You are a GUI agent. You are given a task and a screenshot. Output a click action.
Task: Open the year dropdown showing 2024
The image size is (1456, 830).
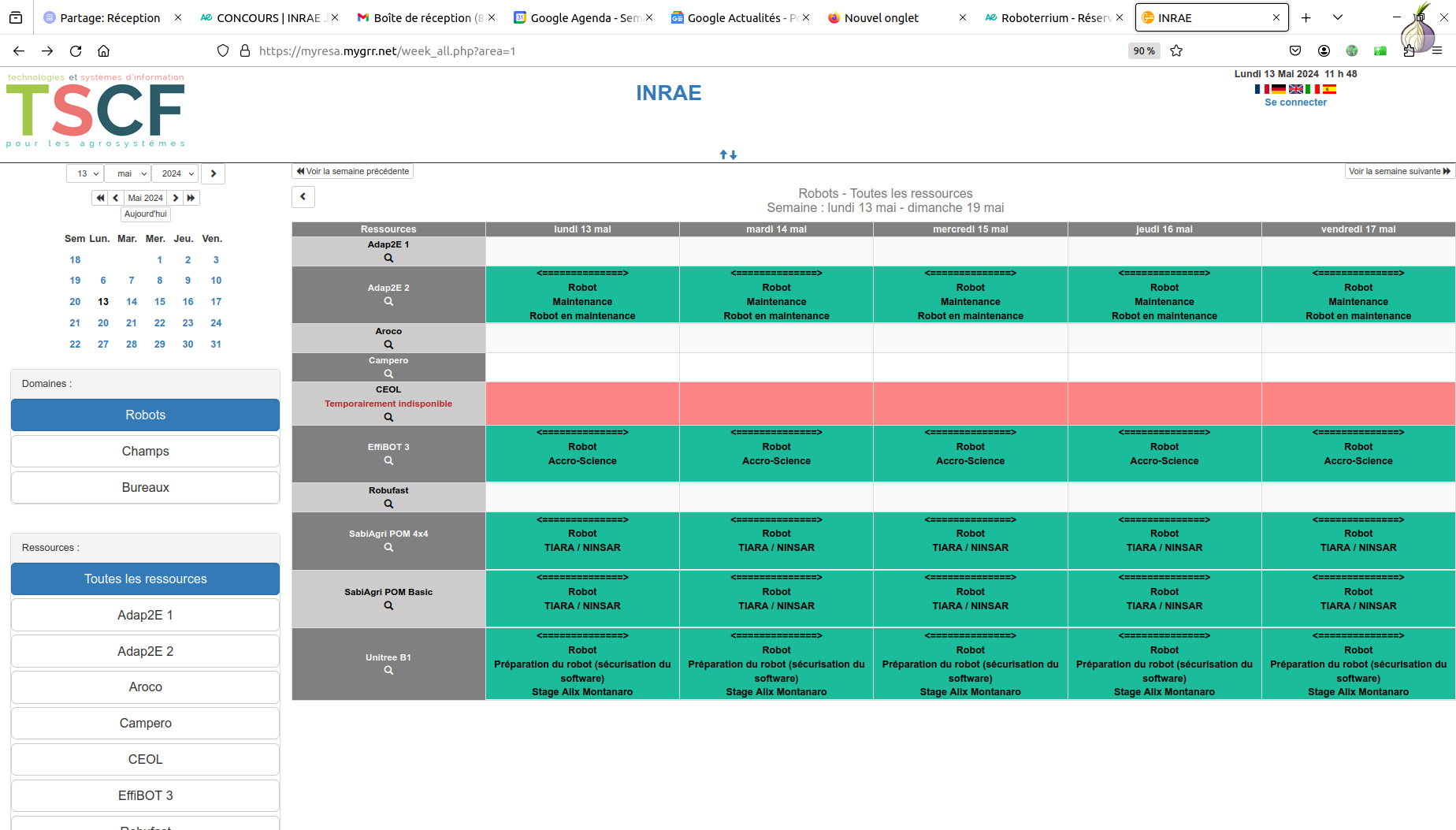click(176, 173)
